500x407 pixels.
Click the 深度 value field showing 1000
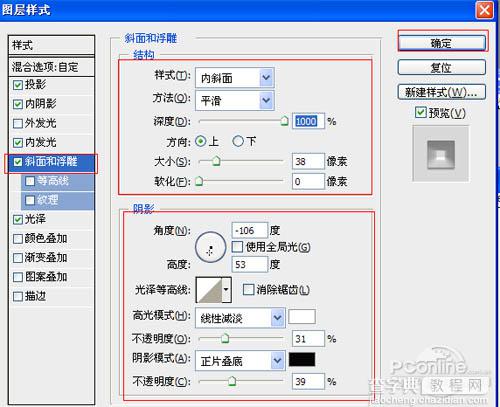tap(308, 121)
